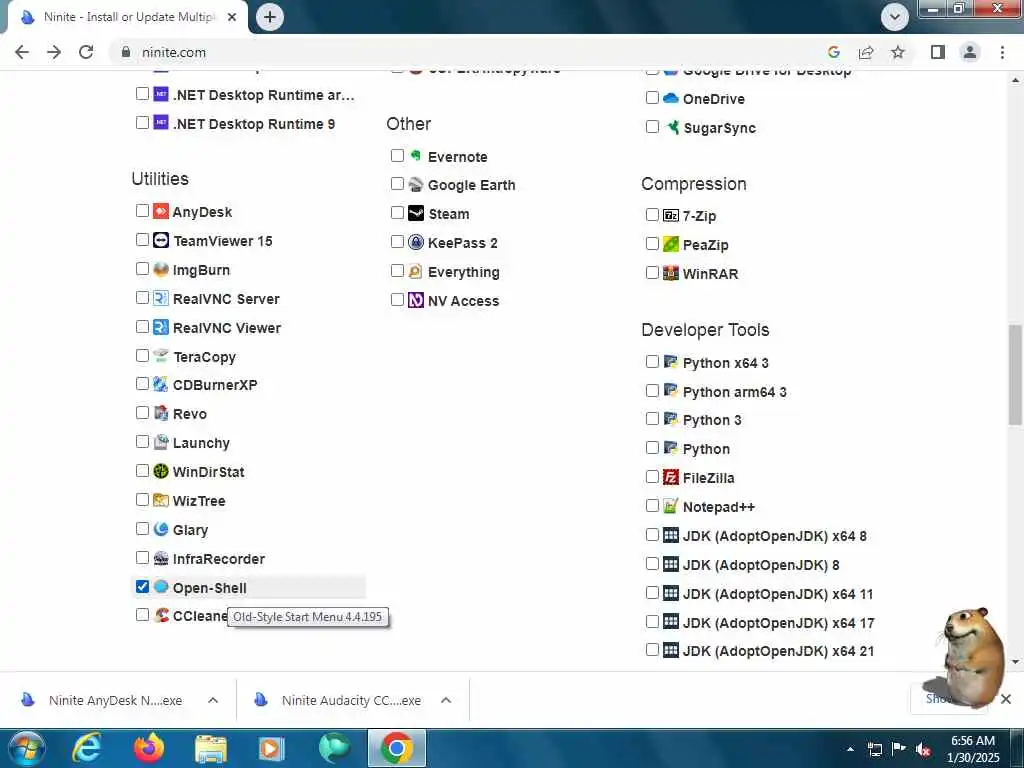Click the TeamViewer 15 icon
1024x768 pixels.
point(161,240)
